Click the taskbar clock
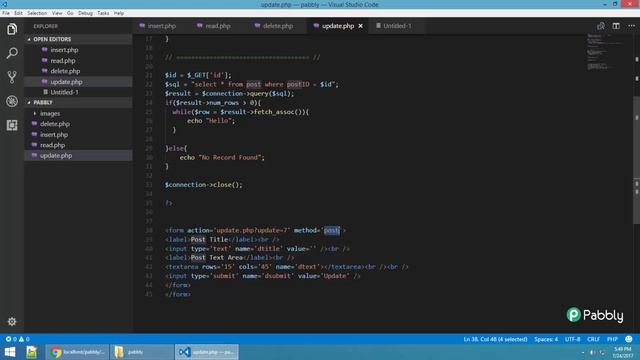This screenshot has height=360, width=640. click(622, 352)
